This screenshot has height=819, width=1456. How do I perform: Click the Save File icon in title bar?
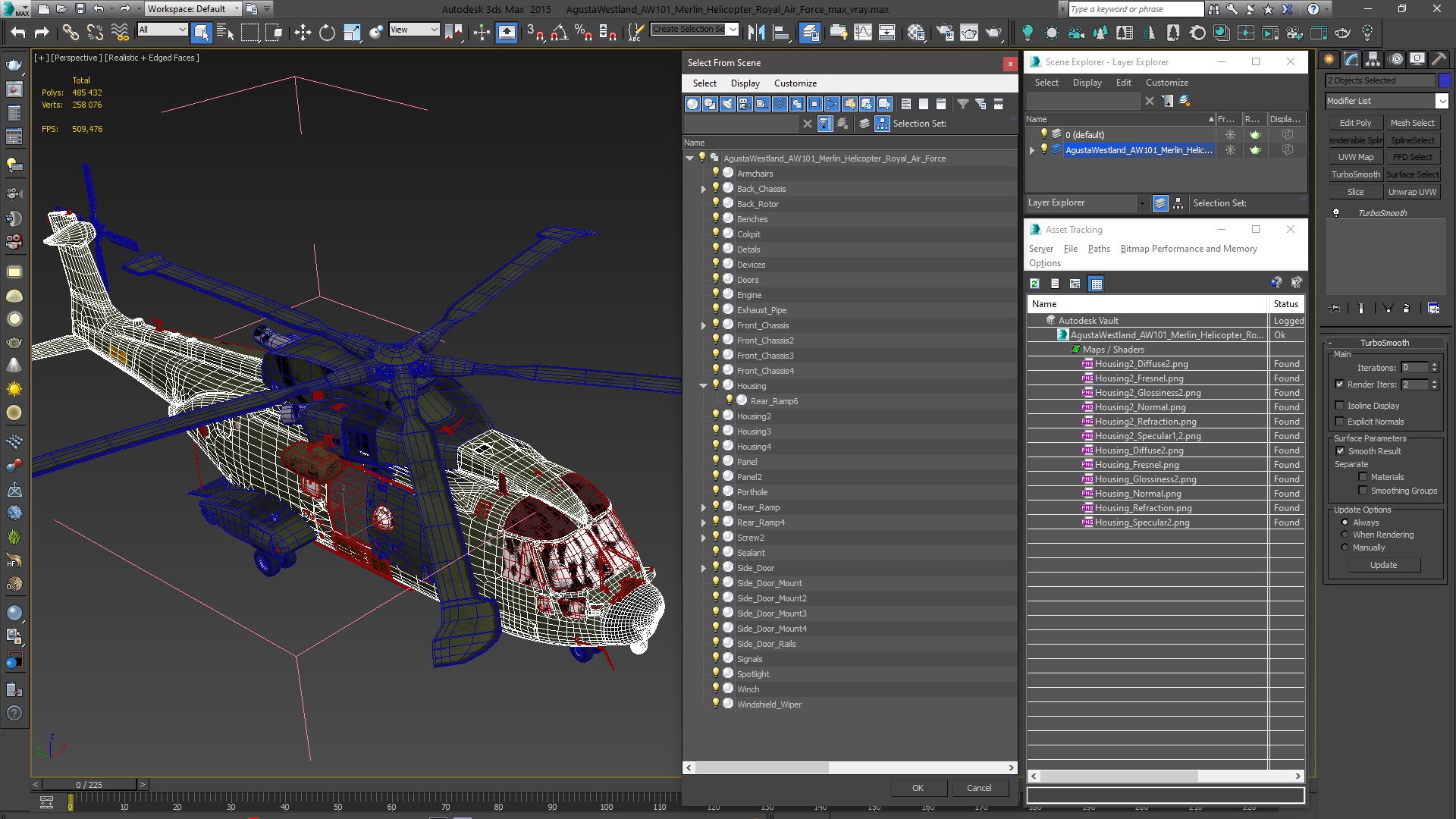click(x=80, y=9)
